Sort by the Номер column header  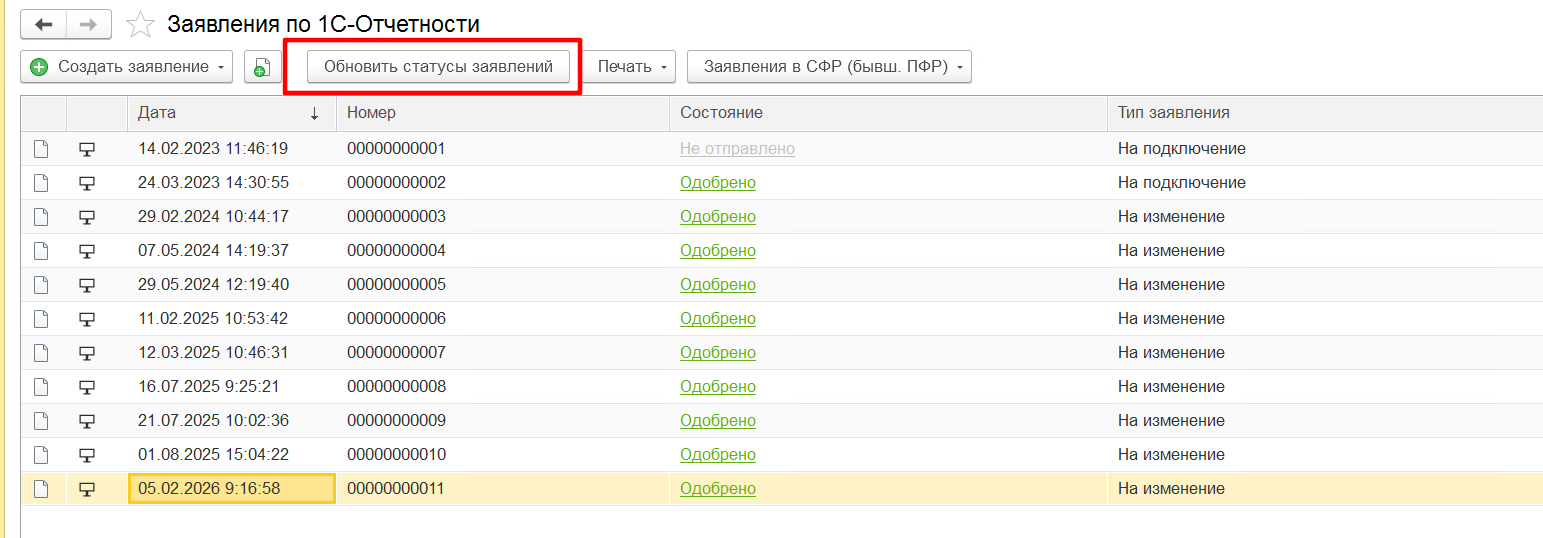(503, 113)
